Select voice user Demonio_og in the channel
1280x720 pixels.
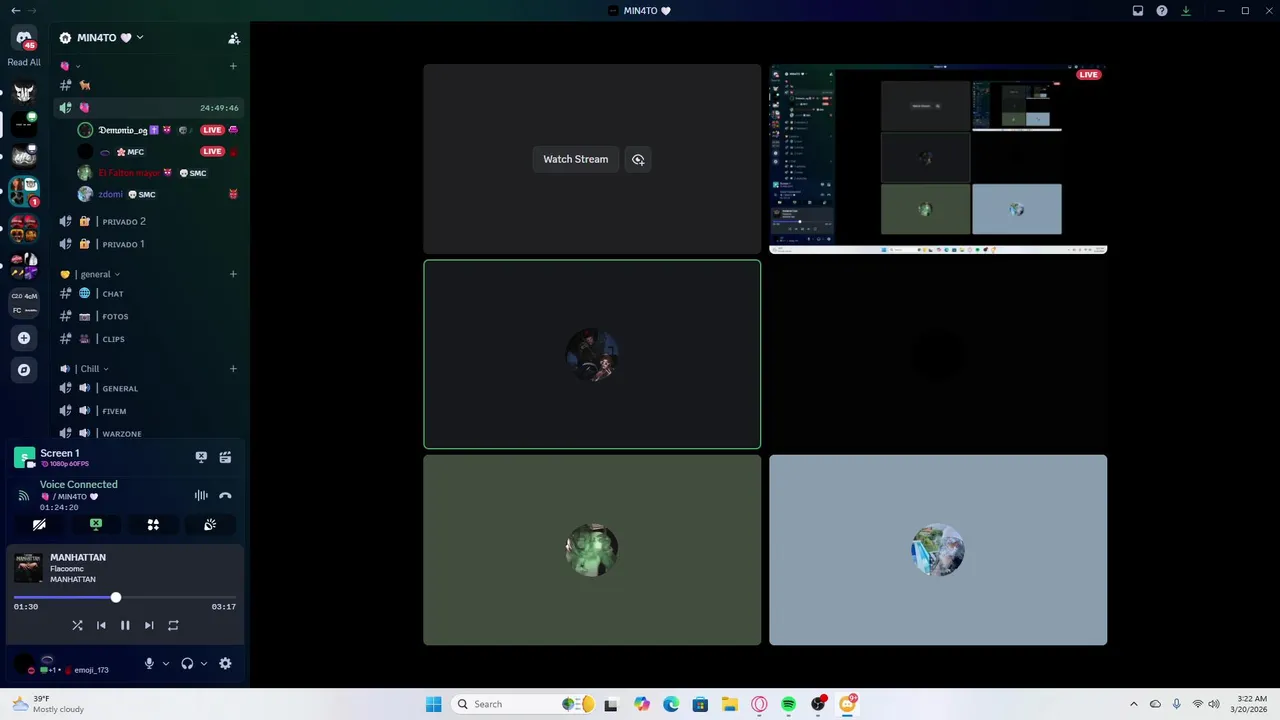tap(158, 130)
